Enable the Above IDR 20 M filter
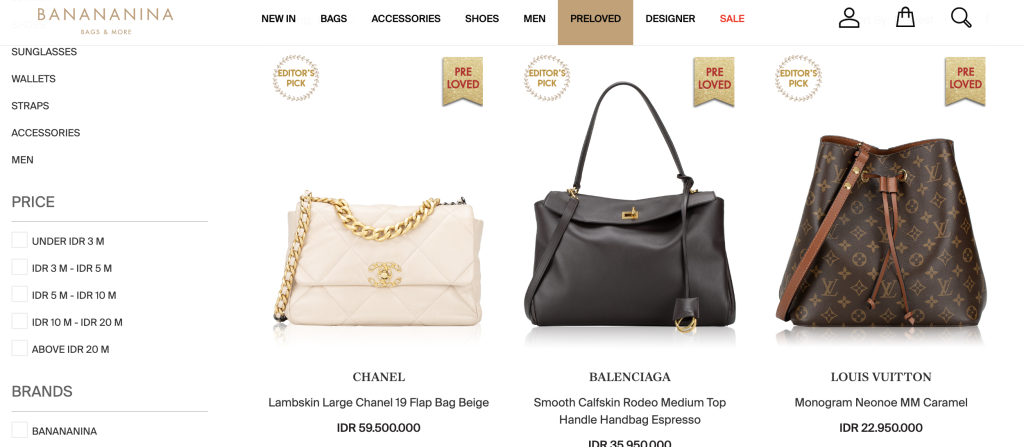The image size is (1024, 447). point(20,349)
